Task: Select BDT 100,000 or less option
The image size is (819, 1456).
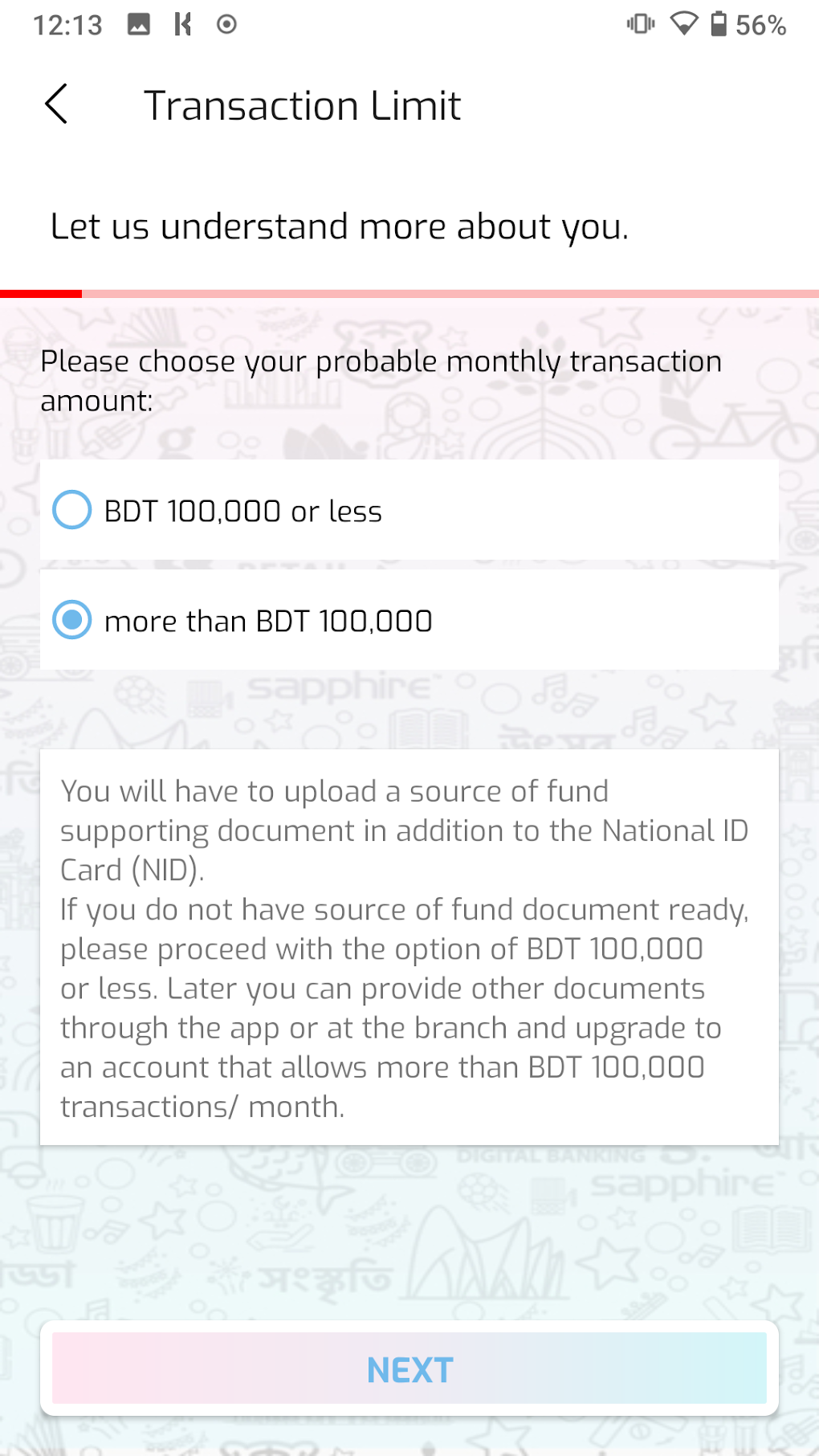Action: pos(71,510)
